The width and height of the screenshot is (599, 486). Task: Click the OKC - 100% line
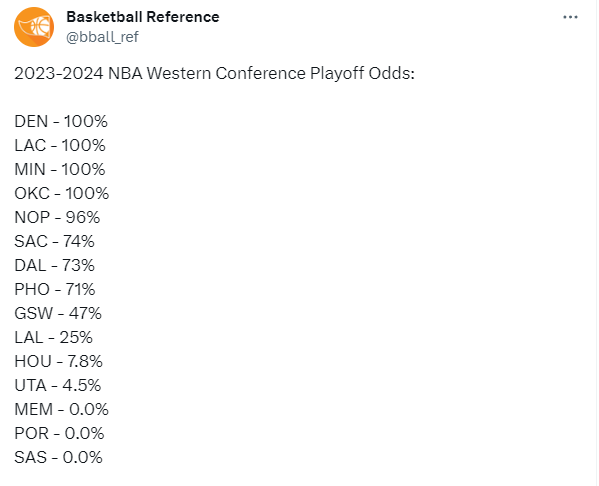(x=62, y=194)
